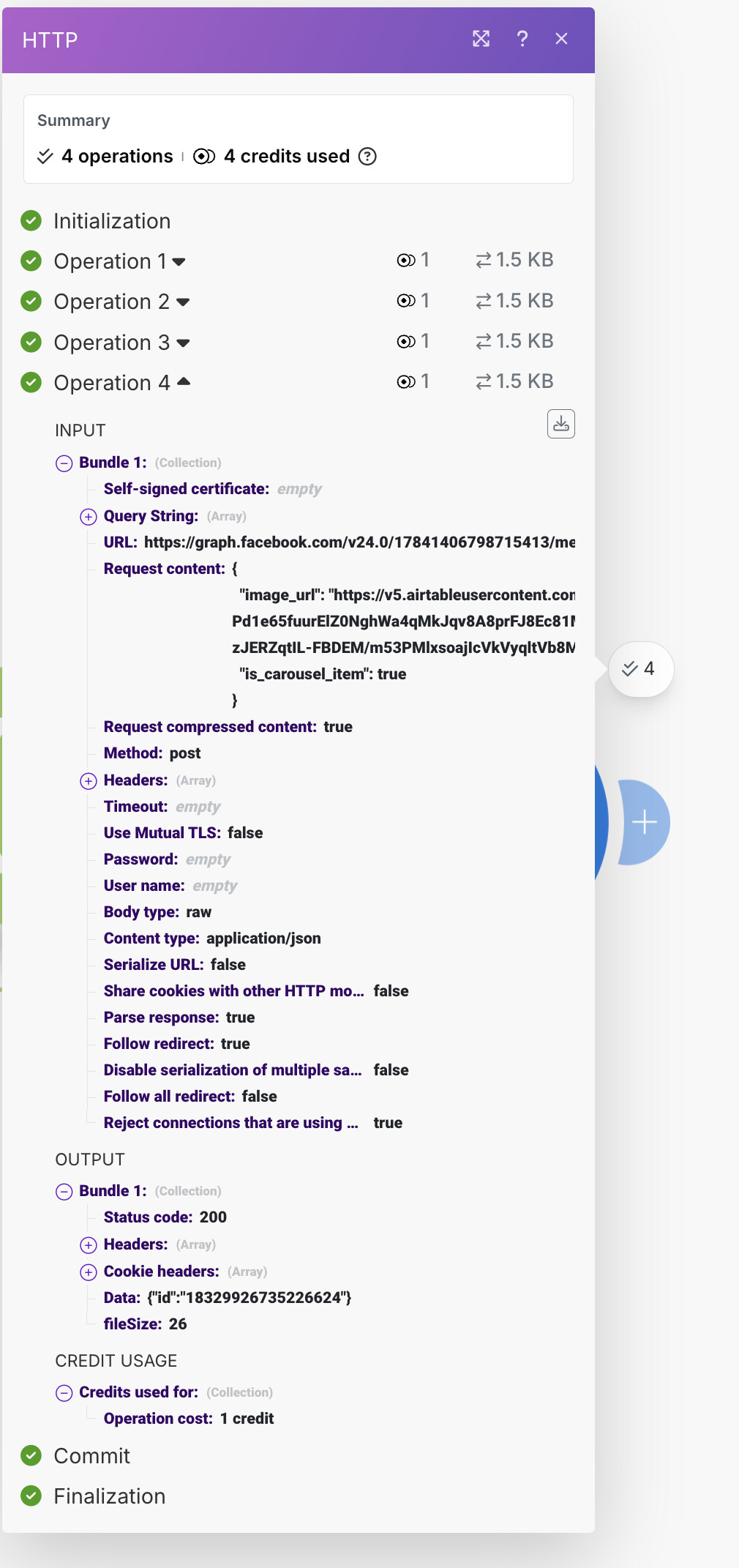
Task: Click the Self-signed certificate: empty row
Action: pyautogui.click(x=213, y=489)
